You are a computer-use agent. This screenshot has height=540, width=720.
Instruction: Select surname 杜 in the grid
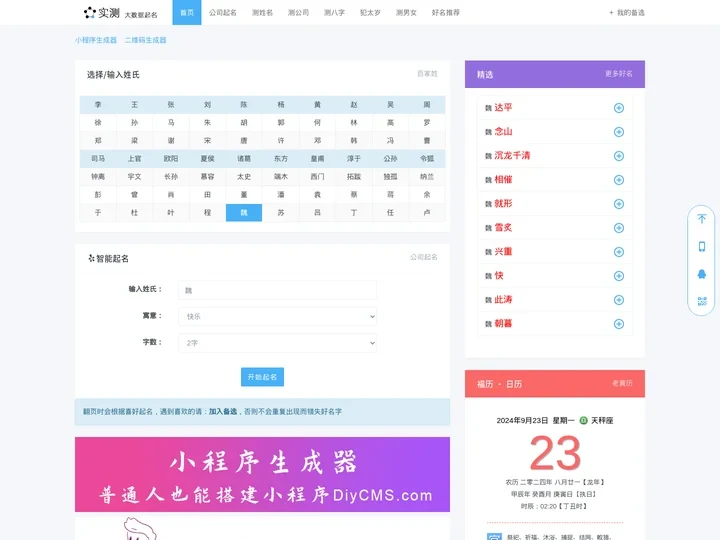(135, 213)
